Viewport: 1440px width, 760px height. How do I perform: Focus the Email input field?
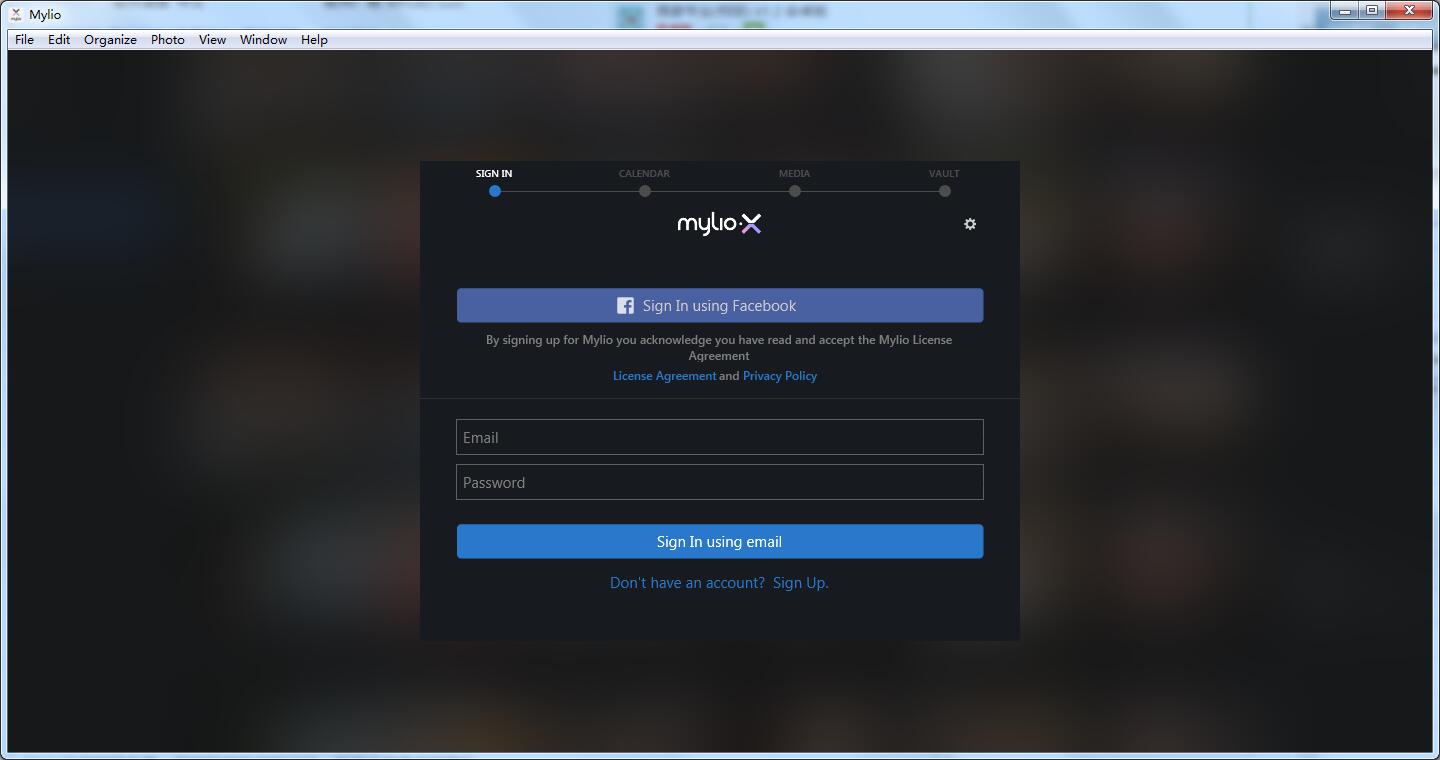720,437
